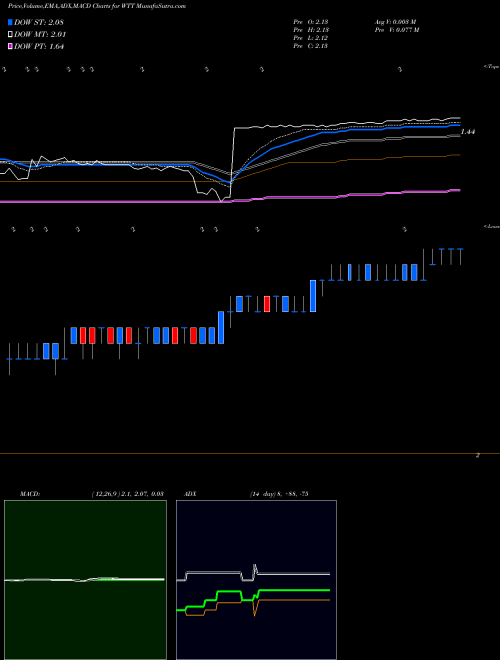Image resolution: width=500 pixels, height=660 pixels.
Task: Click the 'Pre V: 0.077 M' value
Action: [x=397, y=30]
